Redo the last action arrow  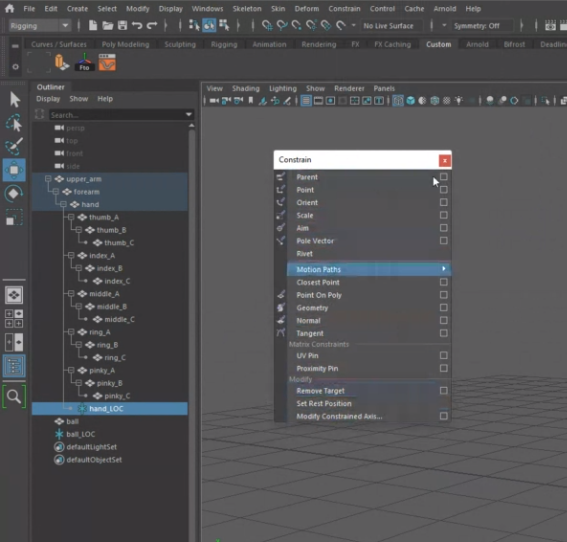coord(152,25)
